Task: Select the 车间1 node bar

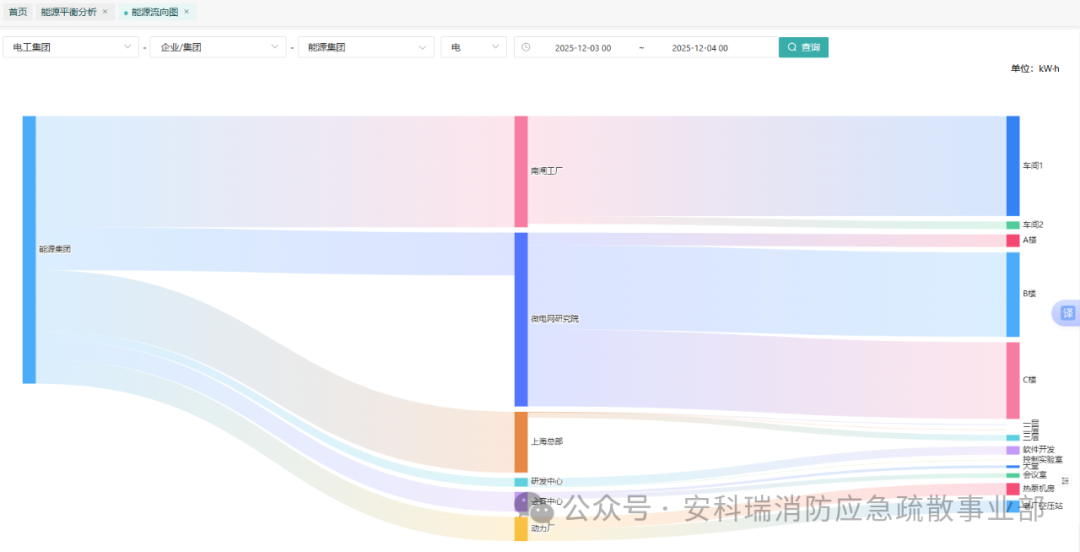Action: coord(1012,166)
